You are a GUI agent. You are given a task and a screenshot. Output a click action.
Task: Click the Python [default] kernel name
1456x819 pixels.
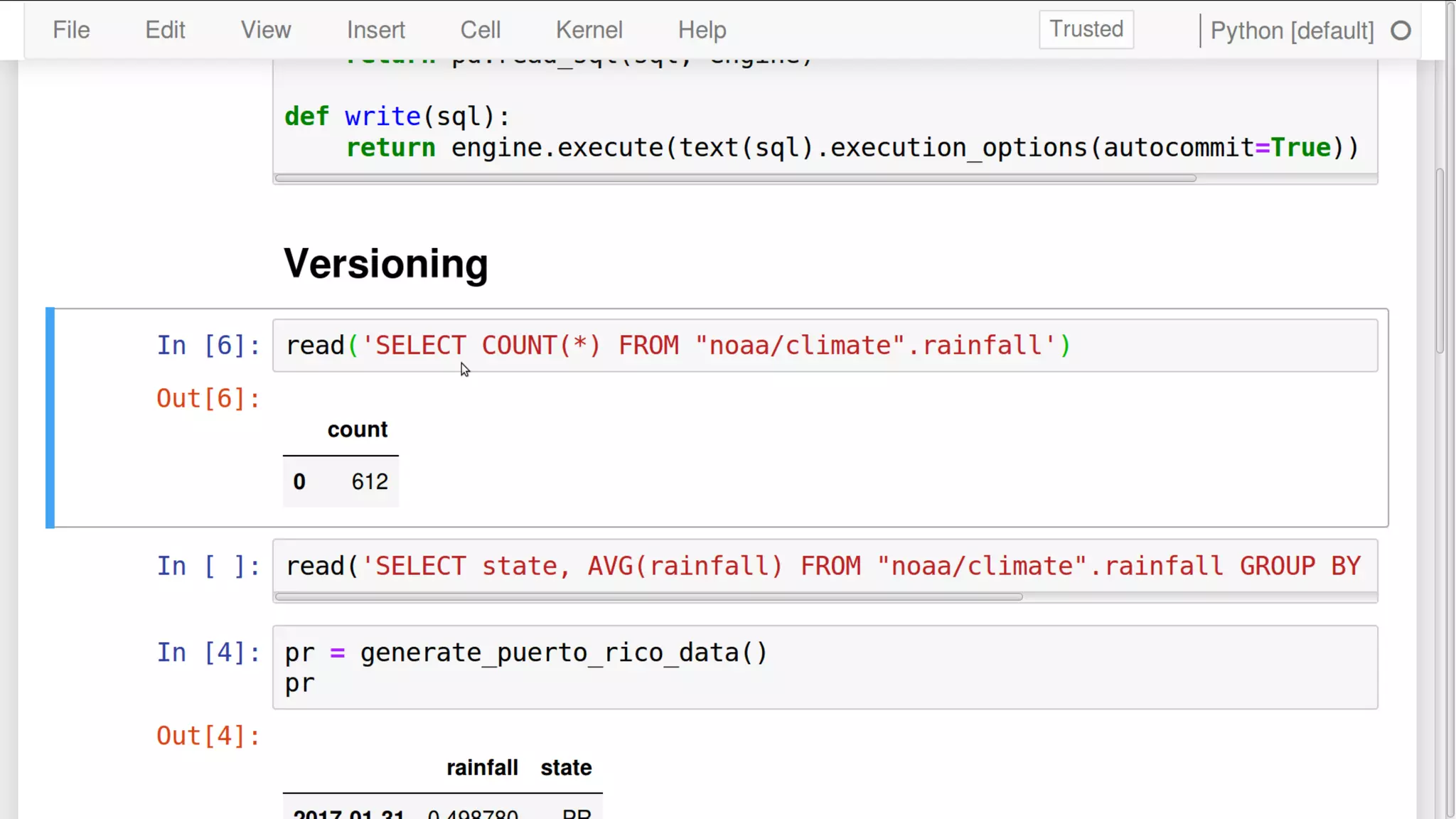[1292, 31]
